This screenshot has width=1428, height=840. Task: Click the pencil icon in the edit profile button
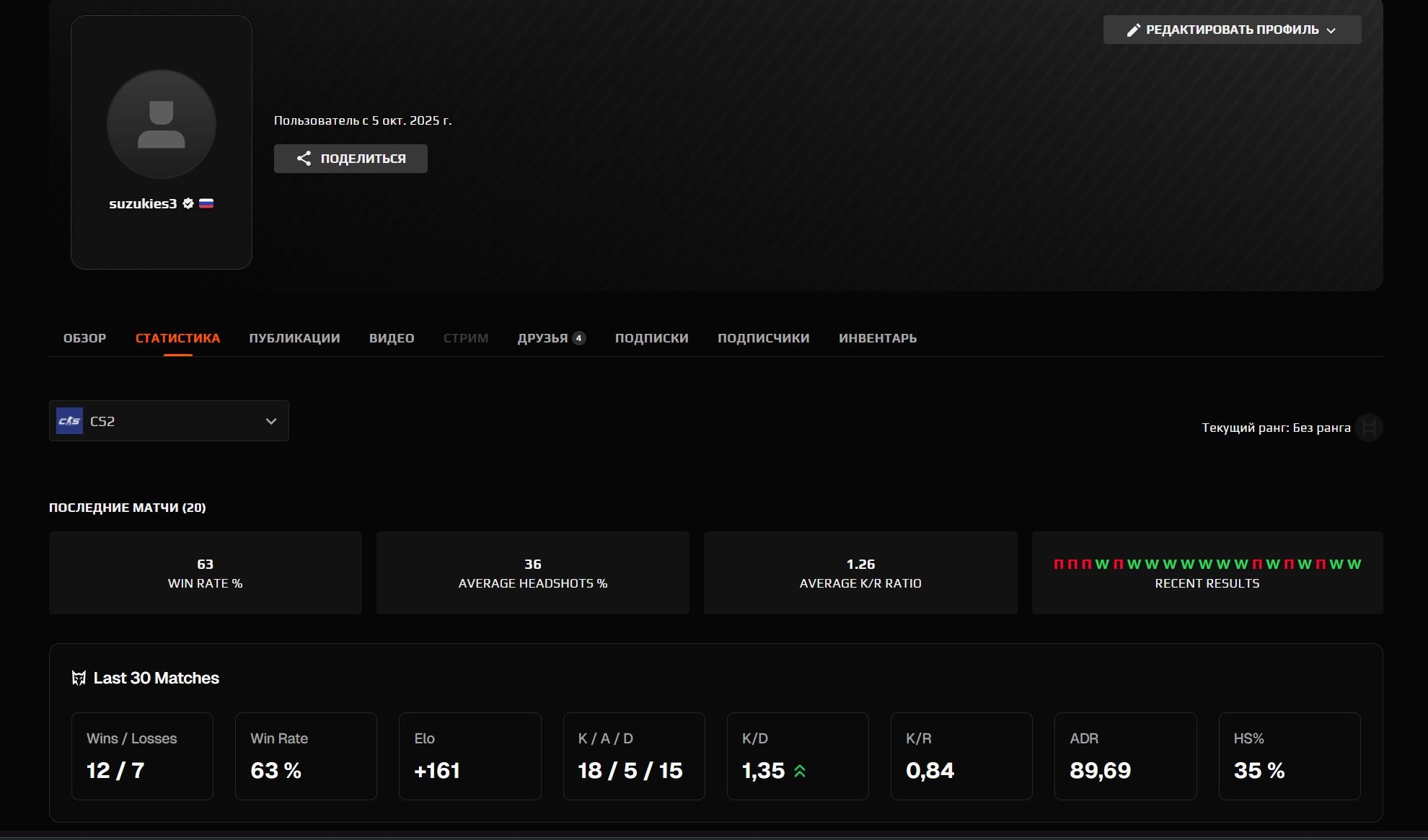pyautogui.click(x=1134, y=30)
